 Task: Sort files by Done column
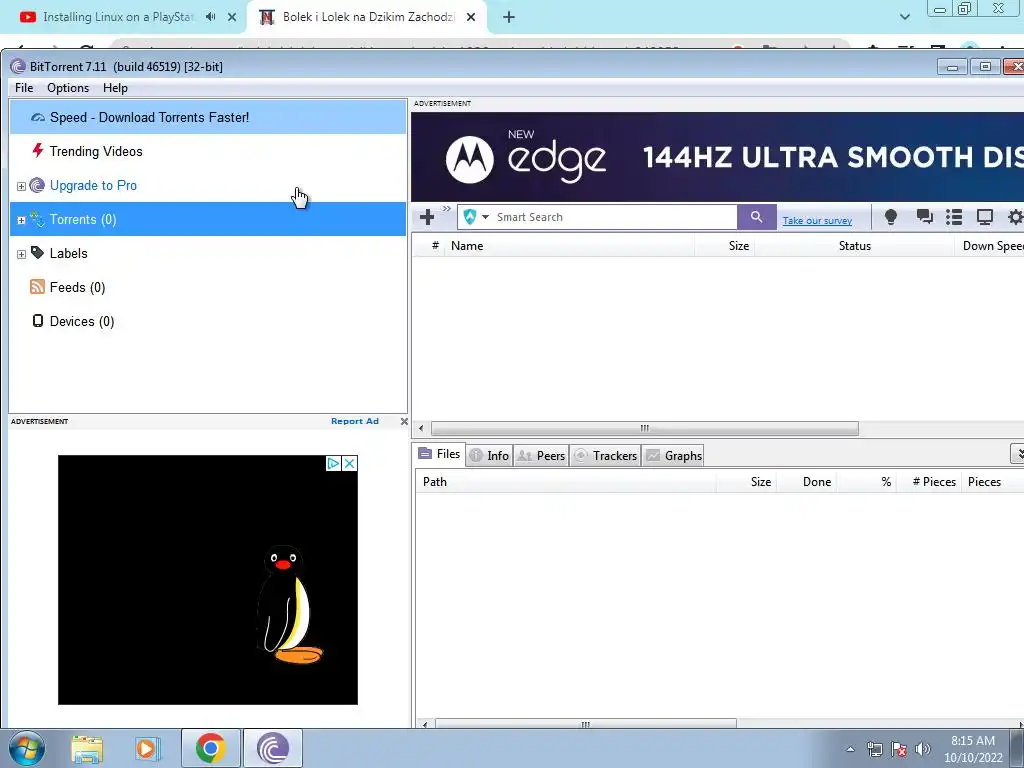[x=806, y=482]
